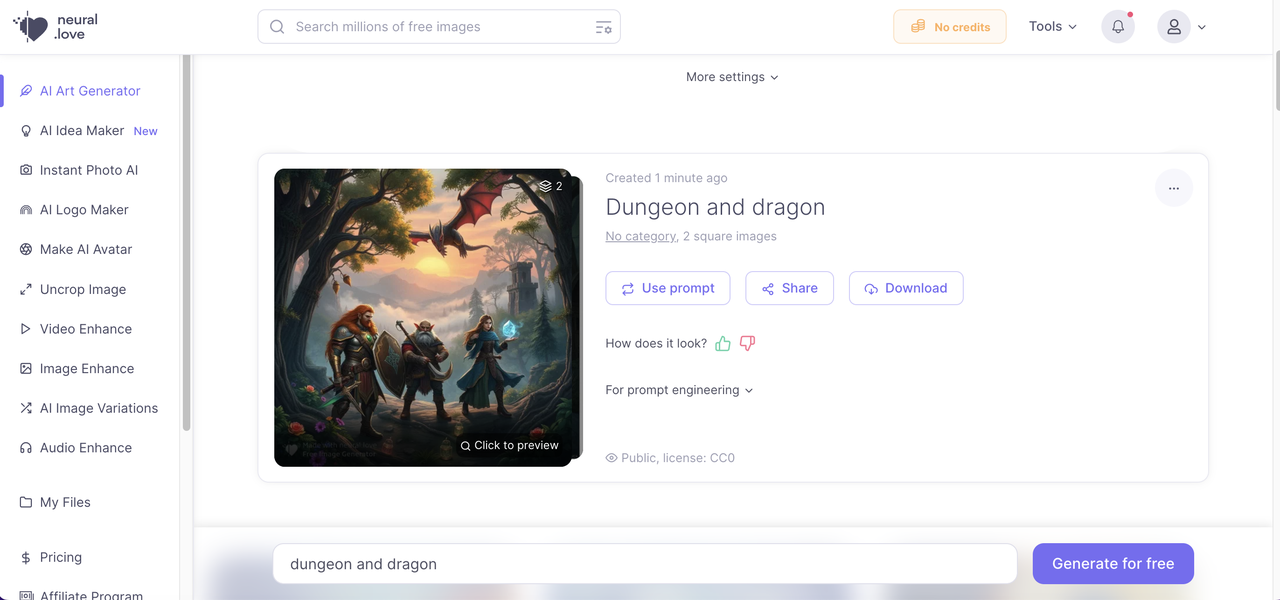
Task: Expand For prompt engineering details
Action: pyautogui.click(x=679, y=390)
